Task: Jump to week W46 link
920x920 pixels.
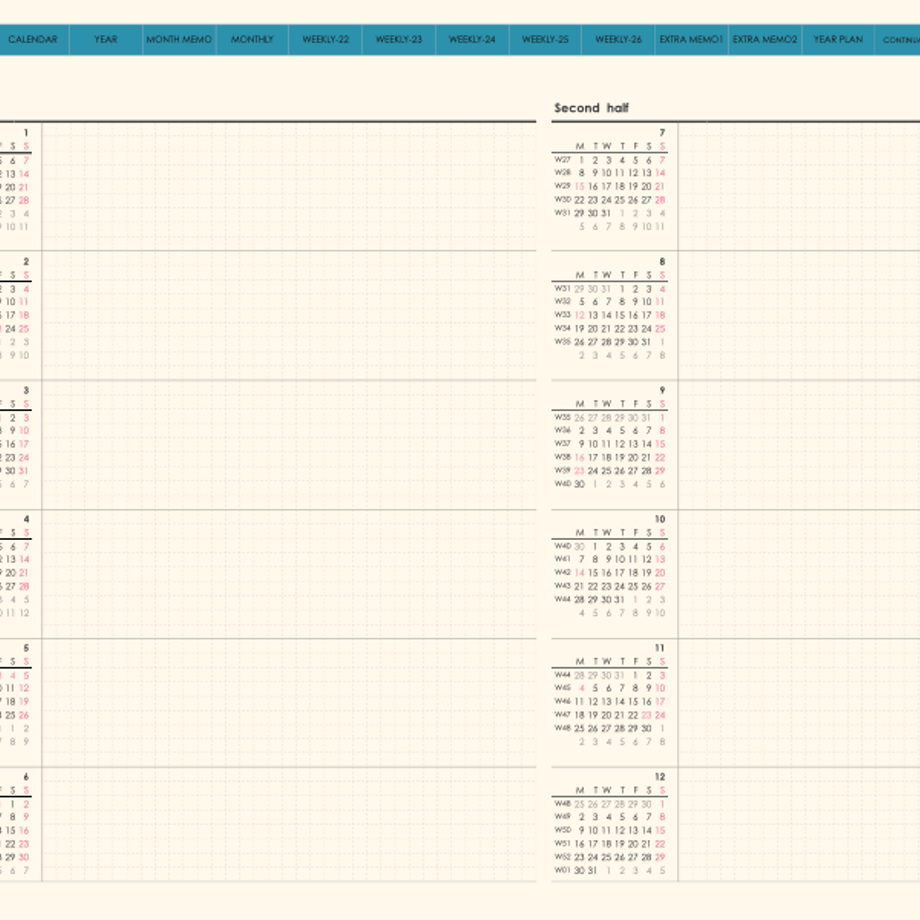Action: pyautogui.click(x=562, y=701)
